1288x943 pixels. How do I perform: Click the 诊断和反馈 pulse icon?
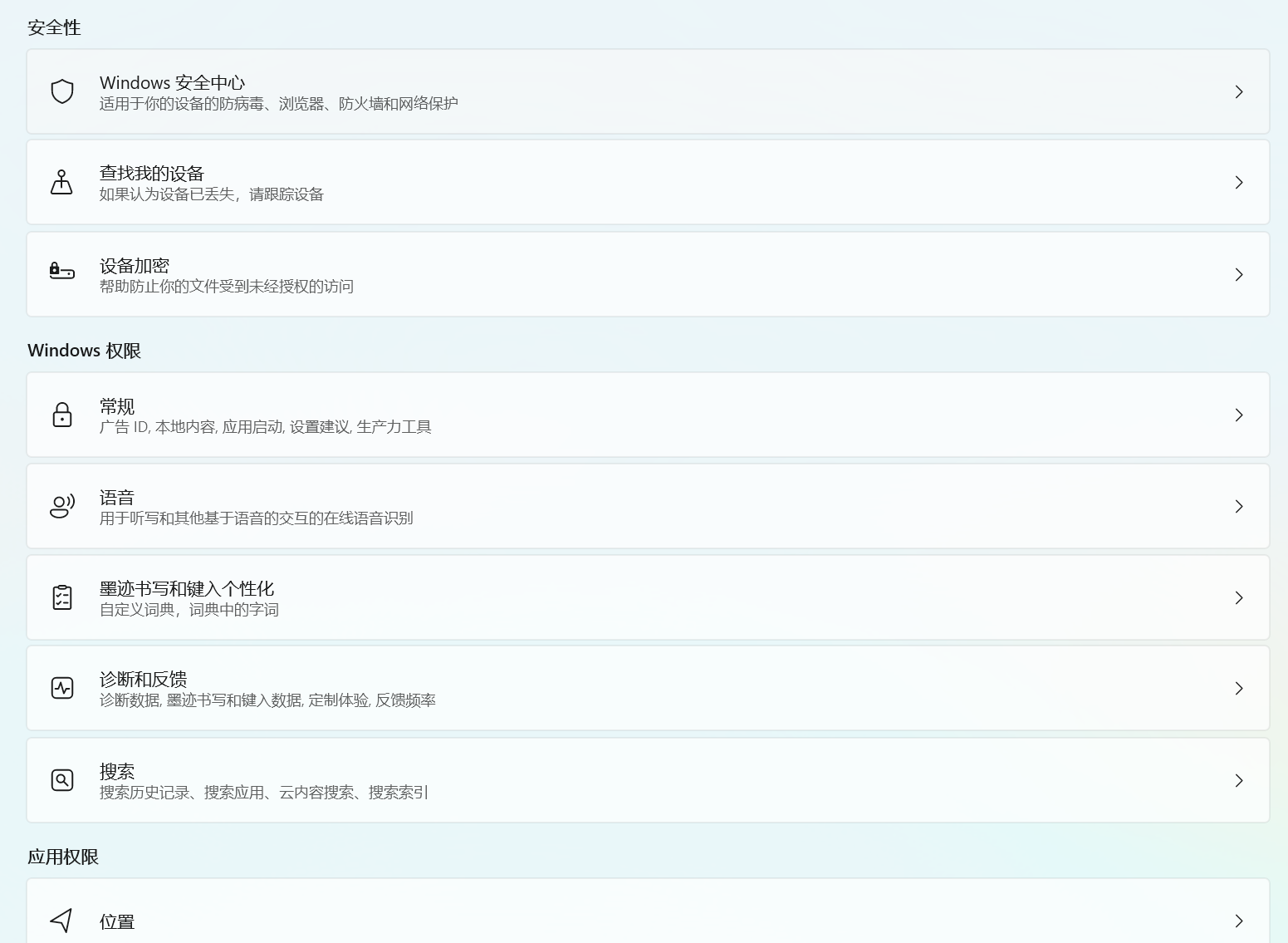point(62,688)
